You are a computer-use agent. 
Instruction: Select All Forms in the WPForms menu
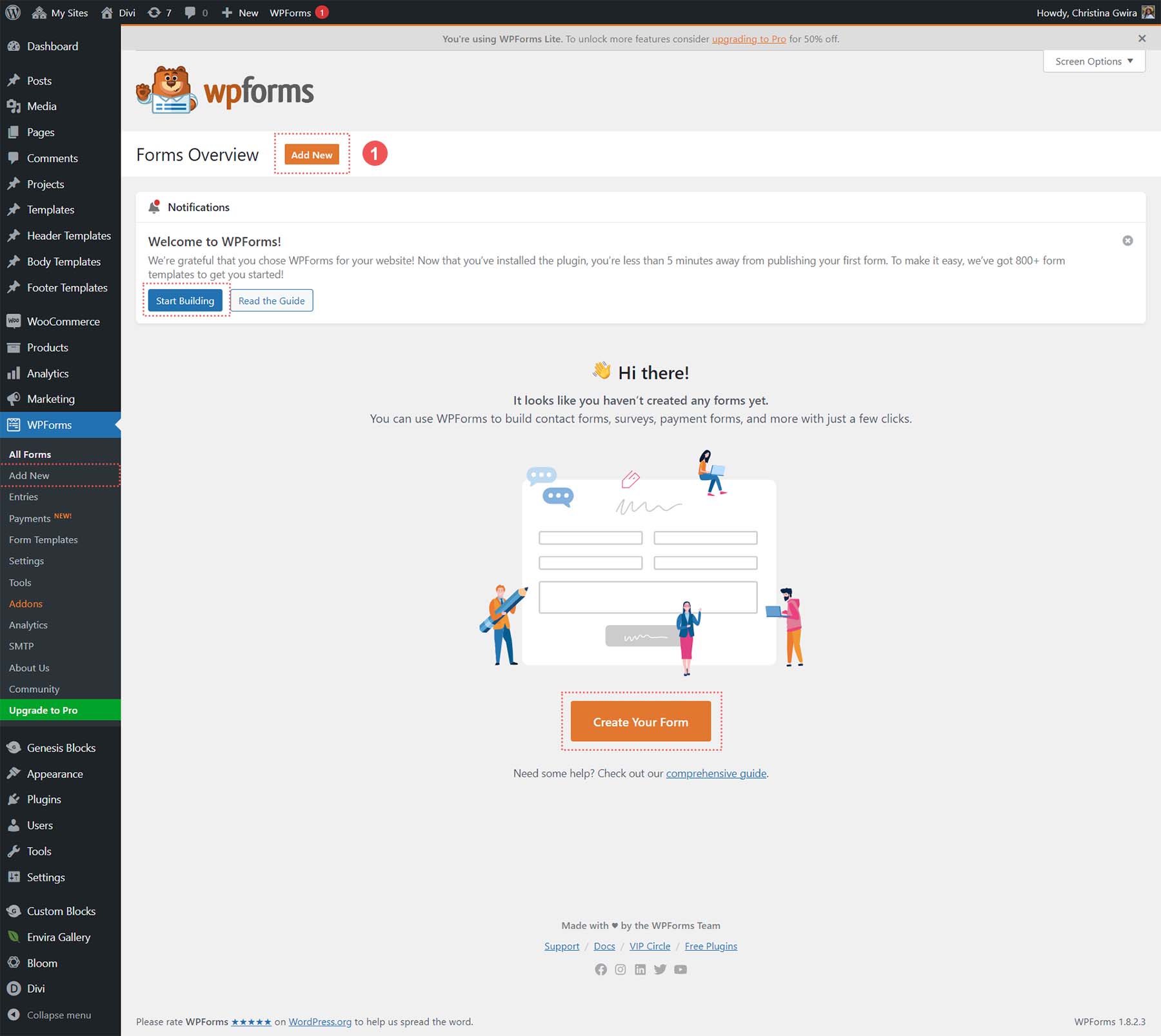[x=30, y=453]
